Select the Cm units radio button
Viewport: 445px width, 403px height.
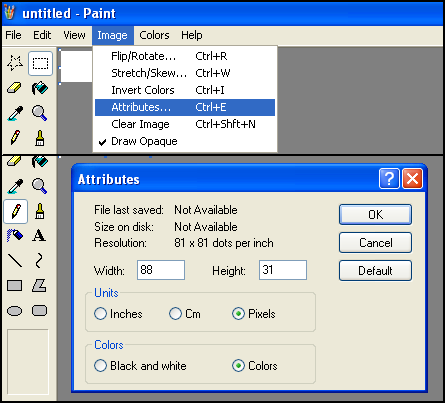[175, 314]
